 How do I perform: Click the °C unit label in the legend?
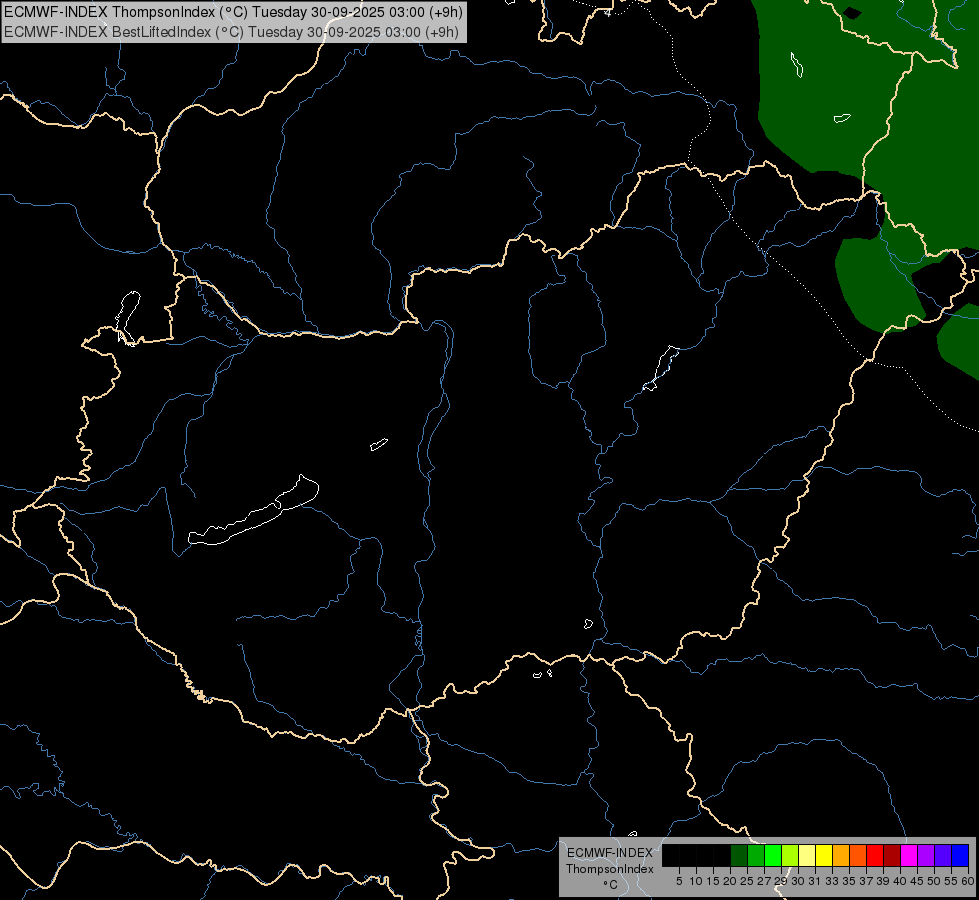click(611, 885)
